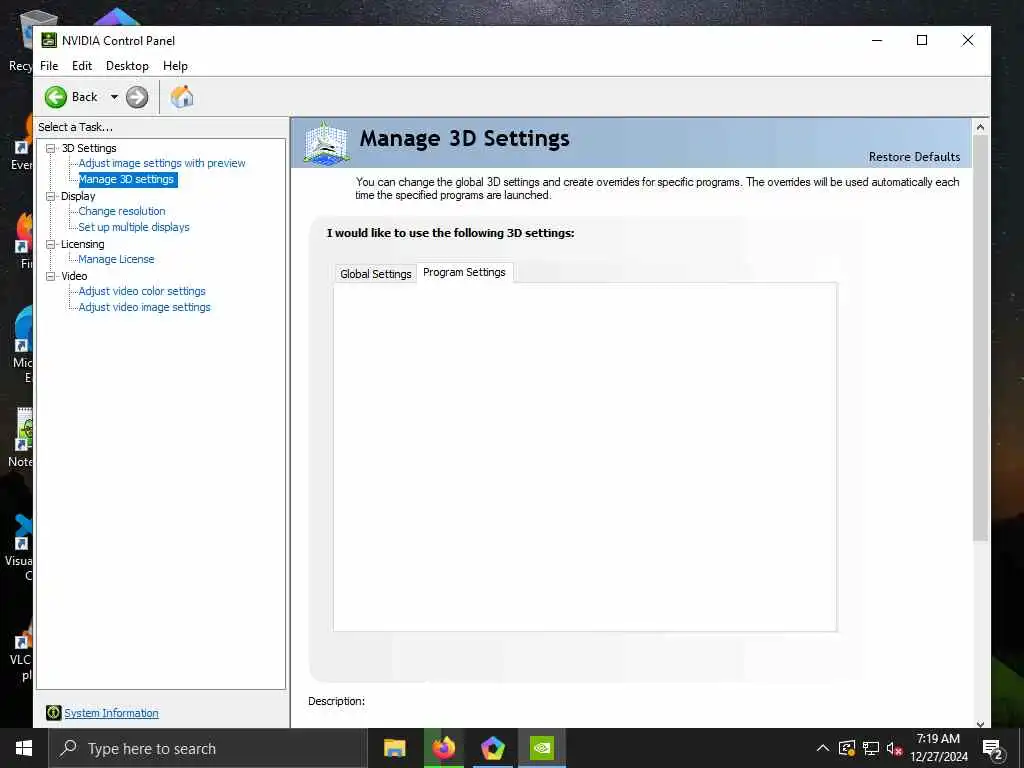
Task: Click the Windows Start button
Action: 24,748
